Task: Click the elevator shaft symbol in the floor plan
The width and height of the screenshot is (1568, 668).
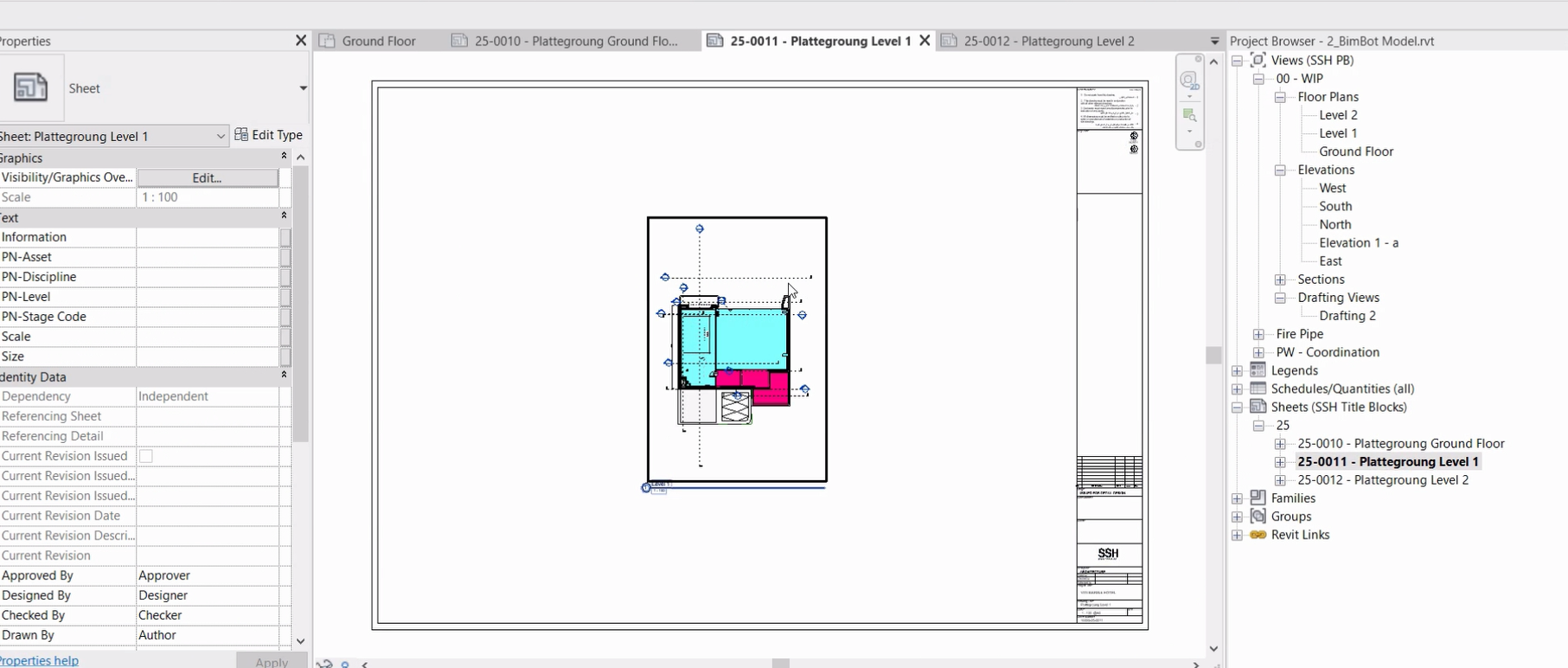Action: coord(735,407)
